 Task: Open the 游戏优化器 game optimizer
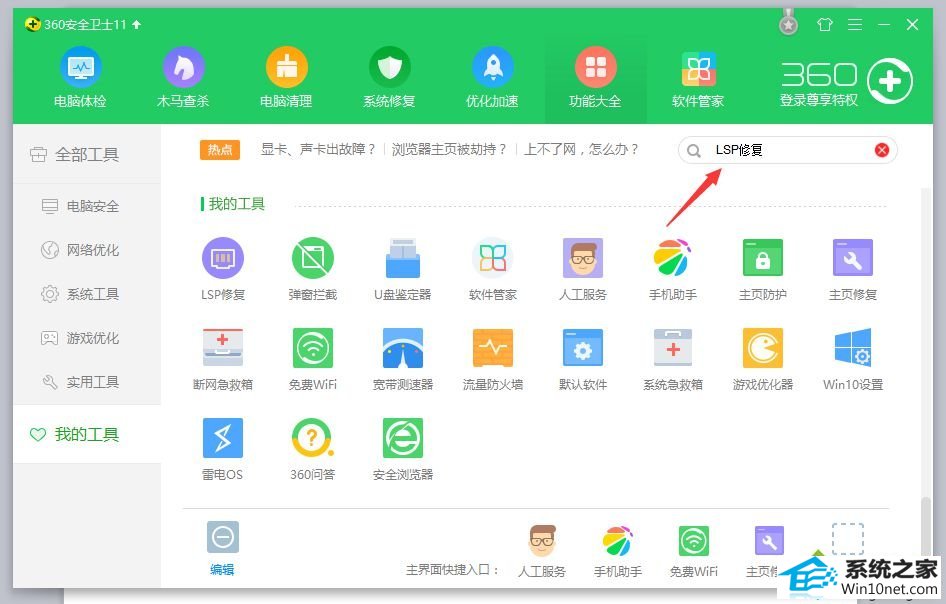click(763, 359)
